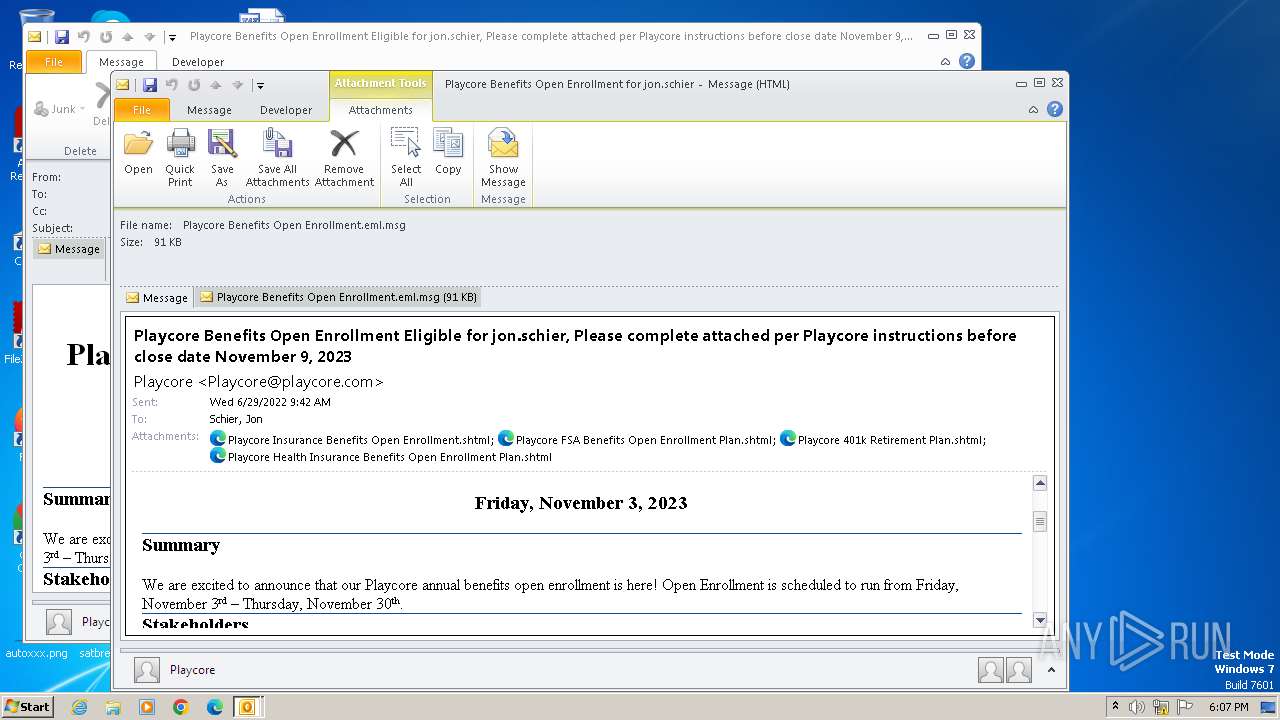This screenshot has height=720, width=1280.
Task: Click the Playcore contact photo in the people pane
Action: 147,670
